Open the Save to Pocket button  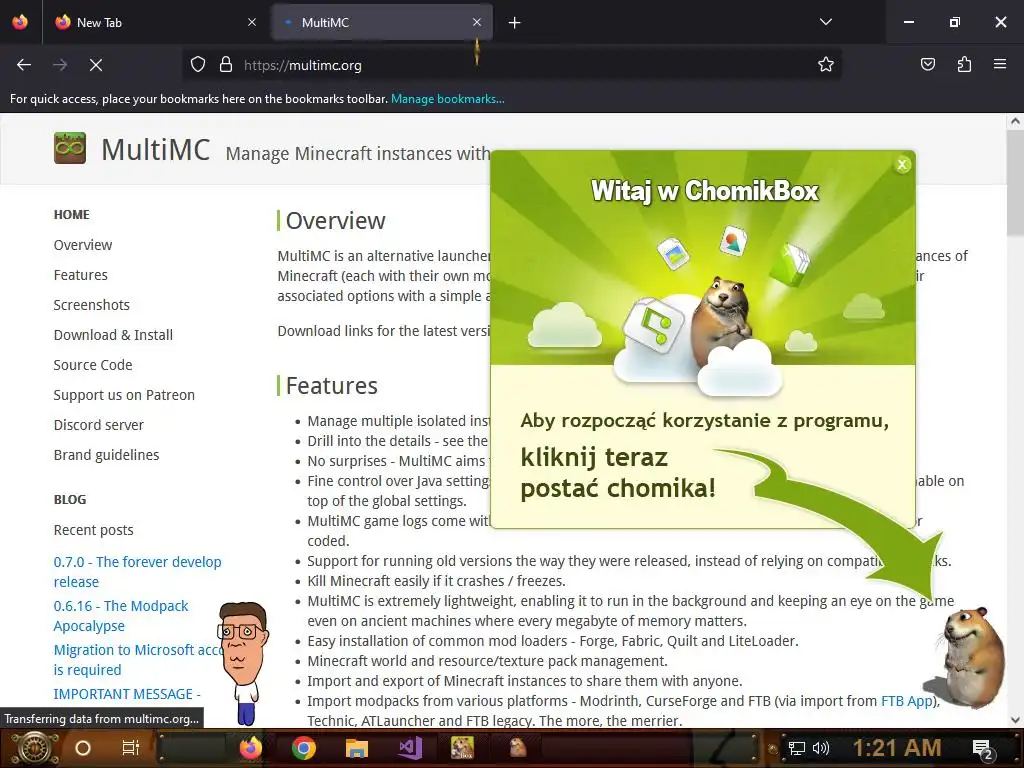[x=927, y=64]
